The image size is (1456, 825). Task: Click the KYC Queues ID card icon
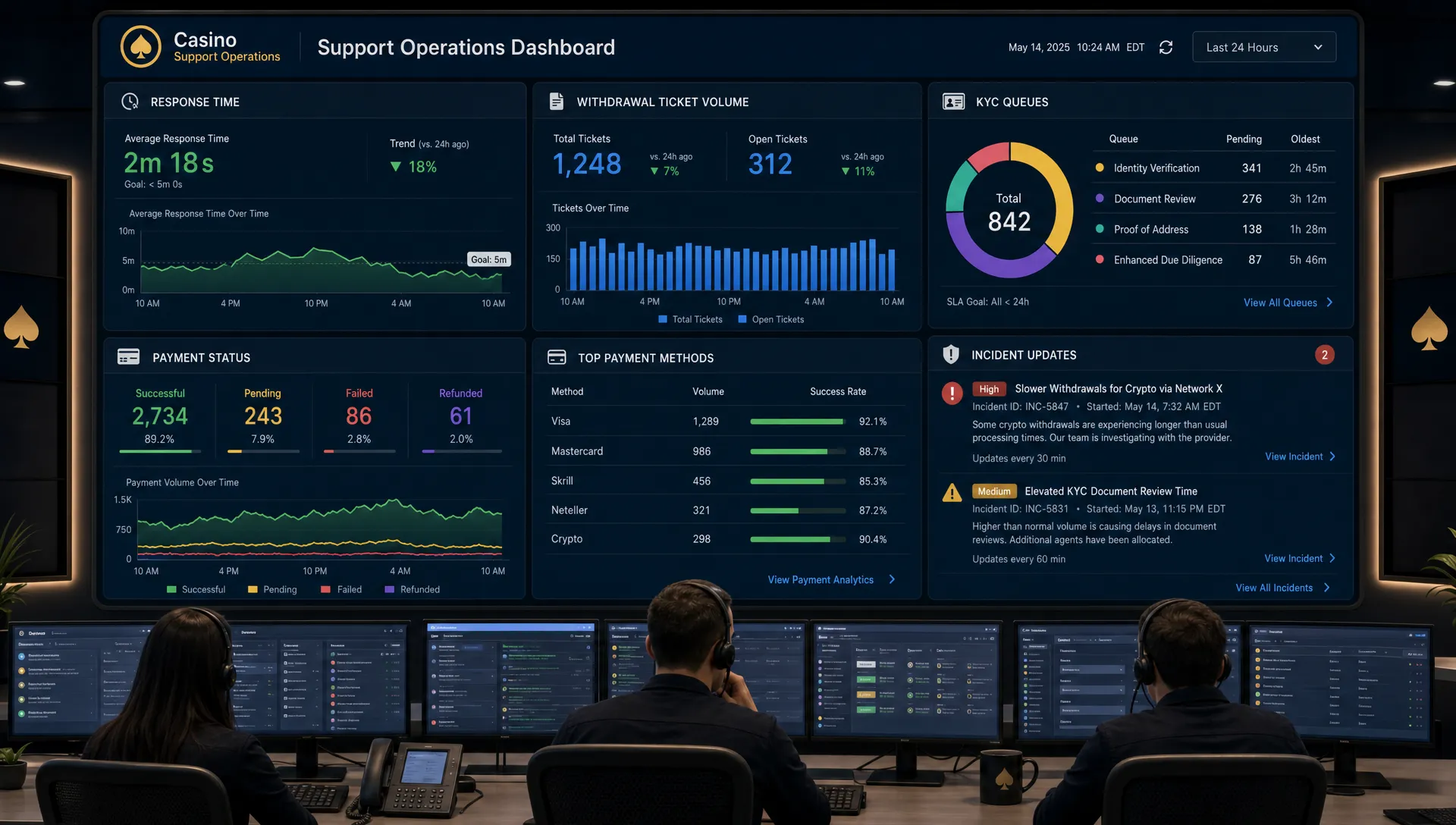(953, 102)
